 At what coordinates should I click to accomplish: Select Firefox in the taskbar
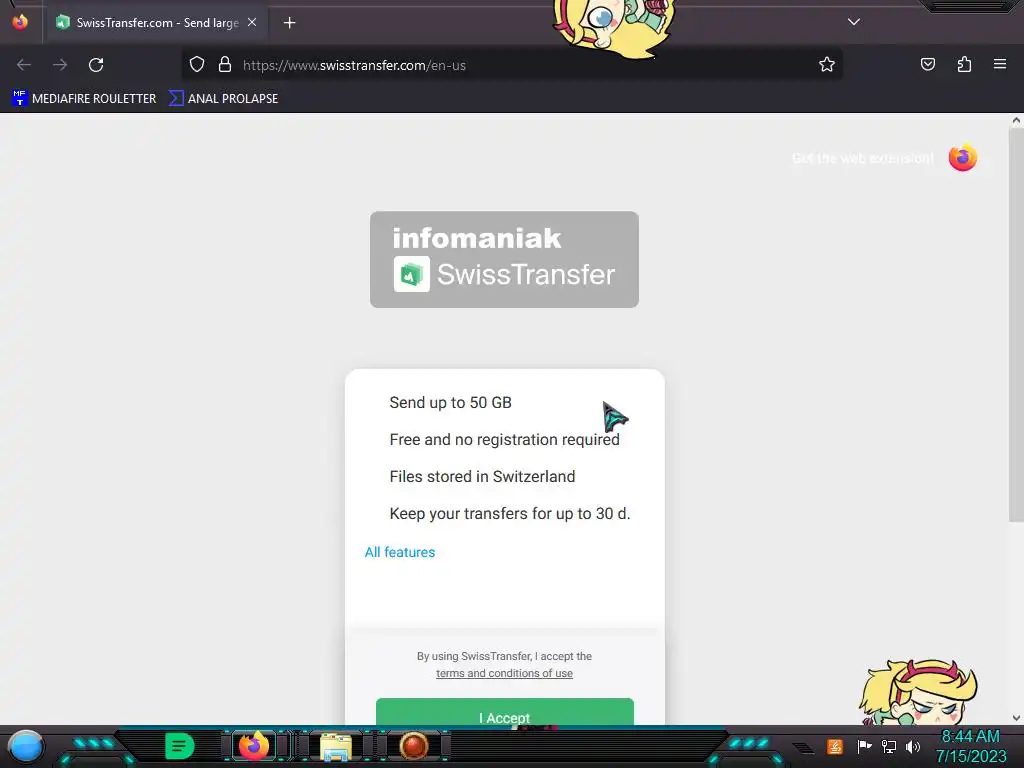click(254, 745)
